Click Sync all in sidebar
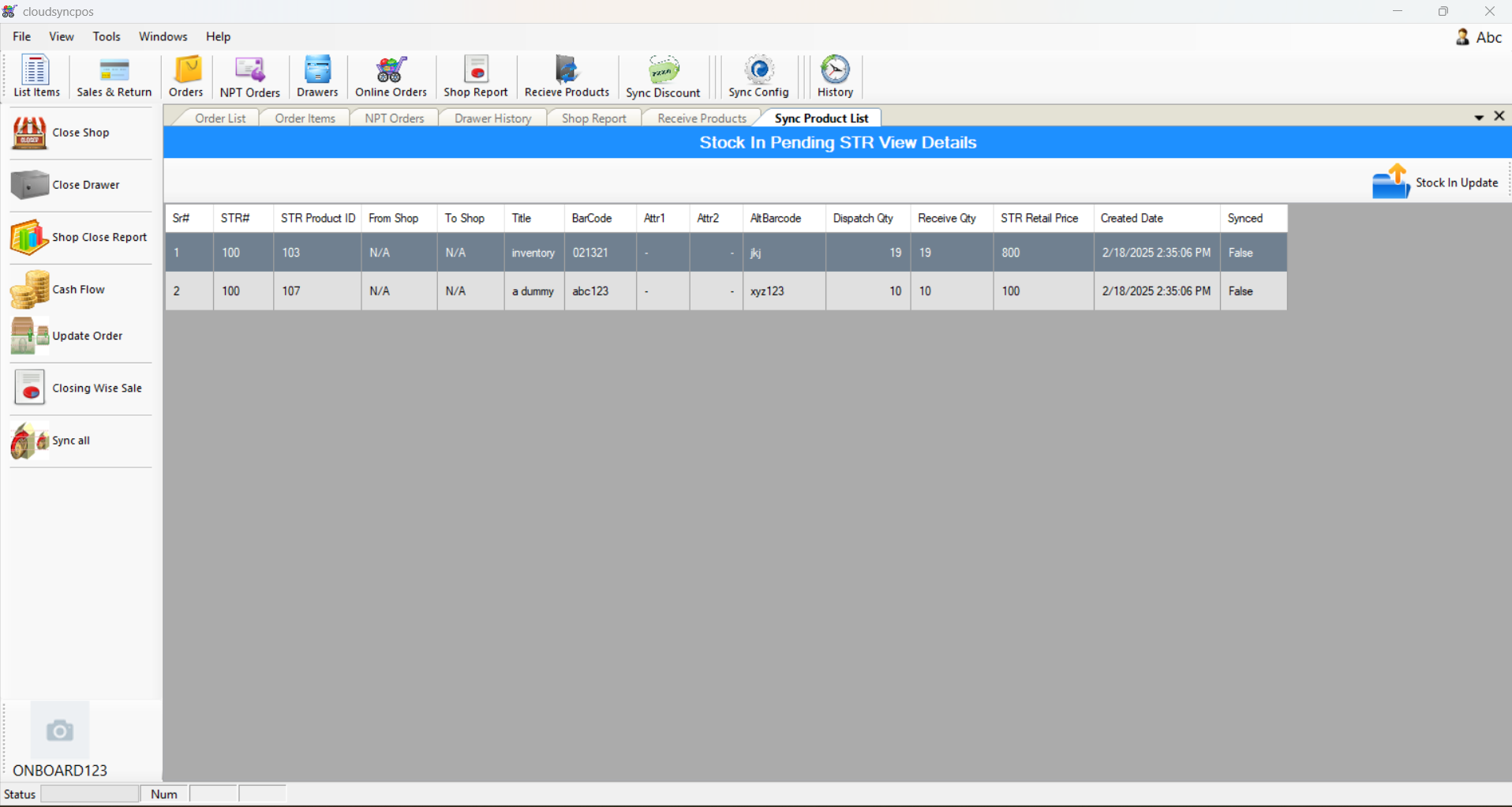1512x807 pixels. click(x=80, y=441)
